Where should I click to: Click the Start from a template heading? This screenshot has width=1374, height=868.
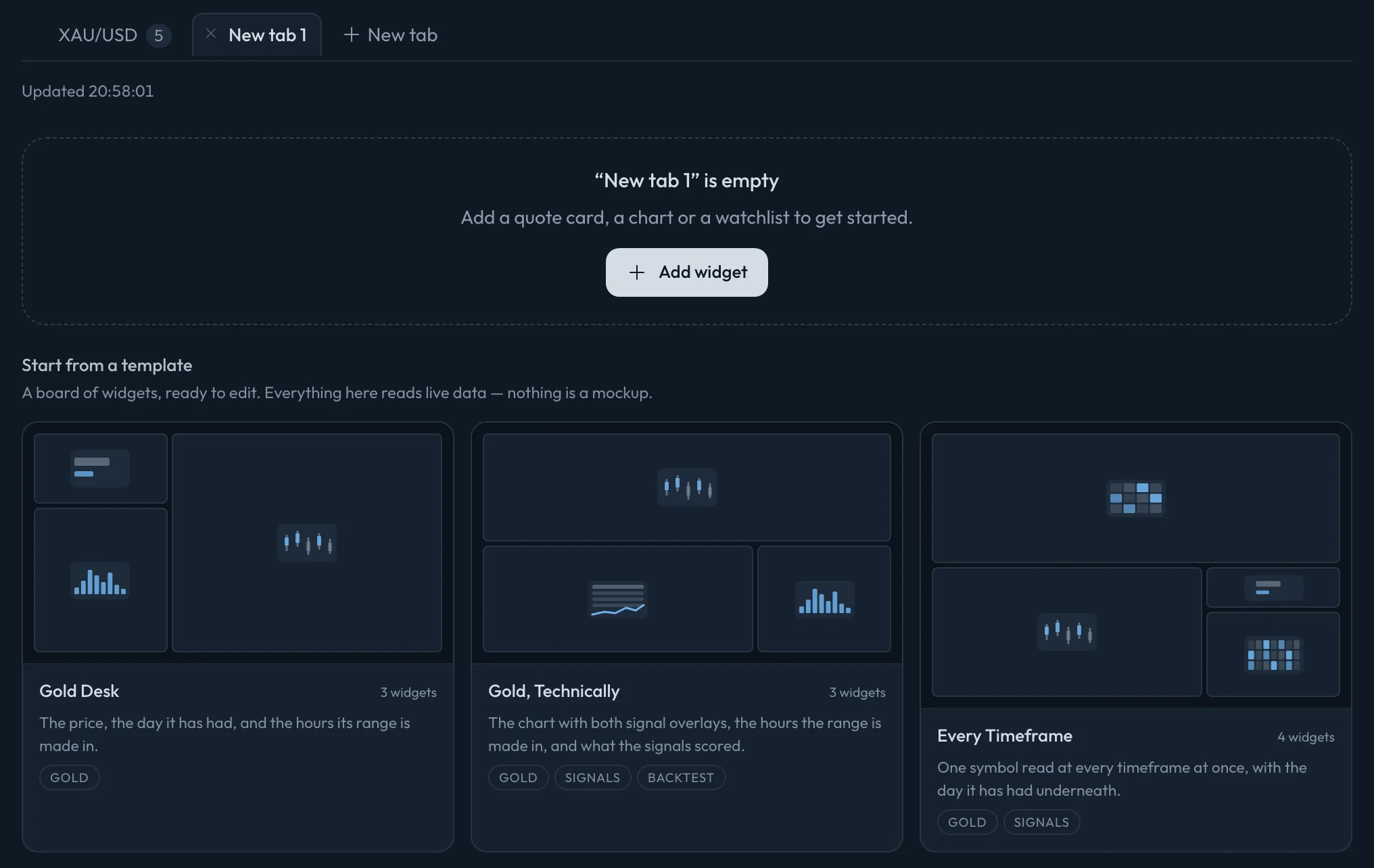click(107, 365)
